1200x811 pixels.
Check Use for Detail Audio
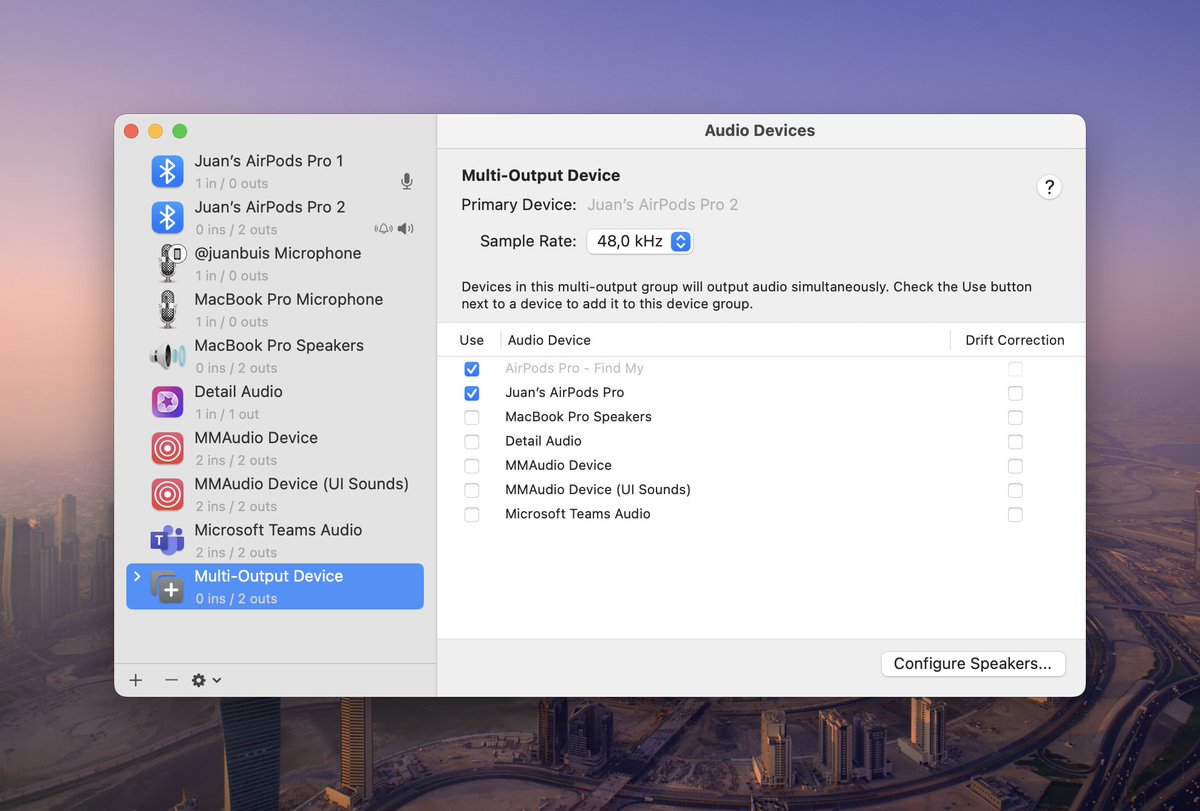(472, 441)
